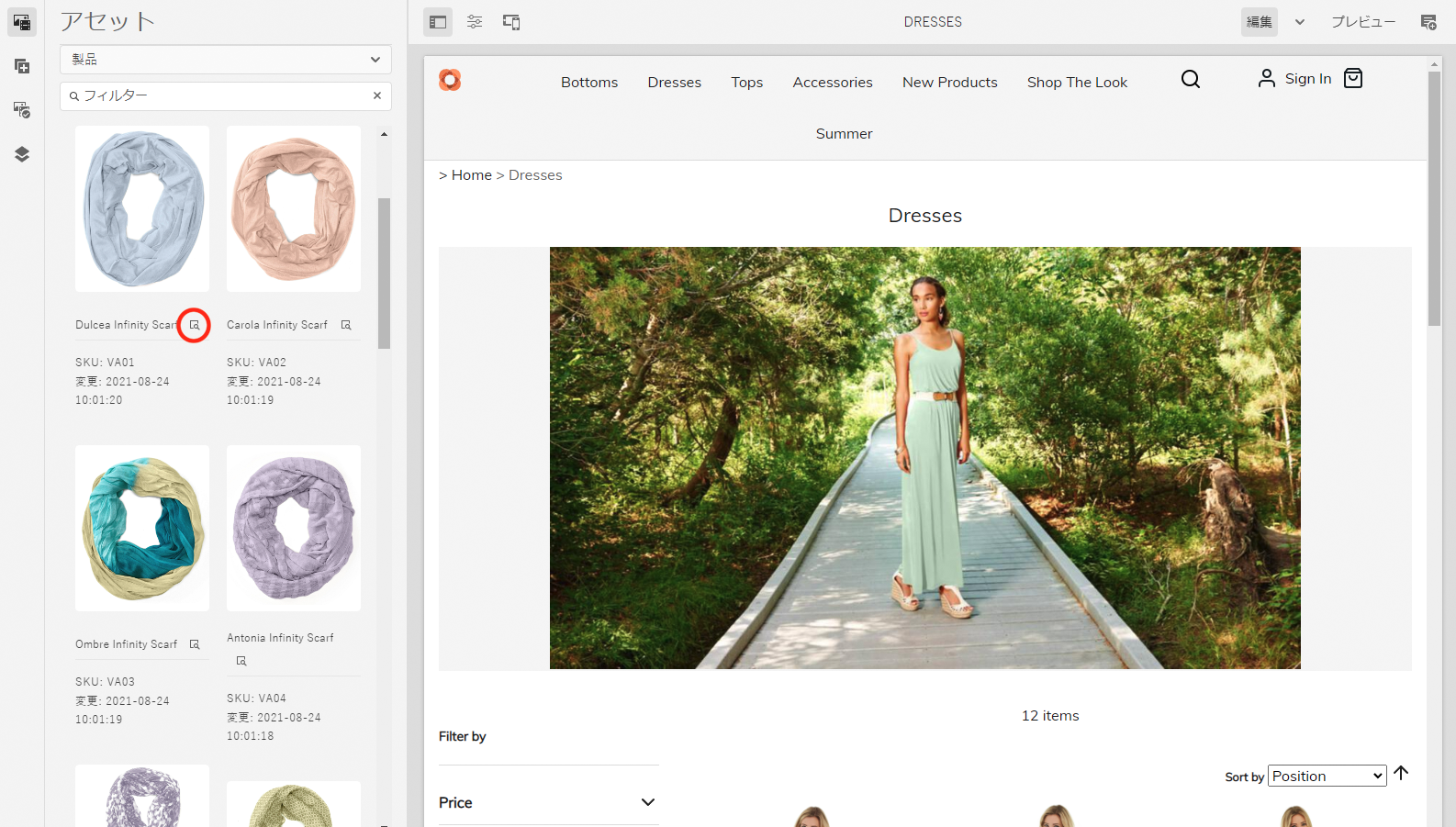Open Carola Infinity Scarf product details icon

coord(346,325)
